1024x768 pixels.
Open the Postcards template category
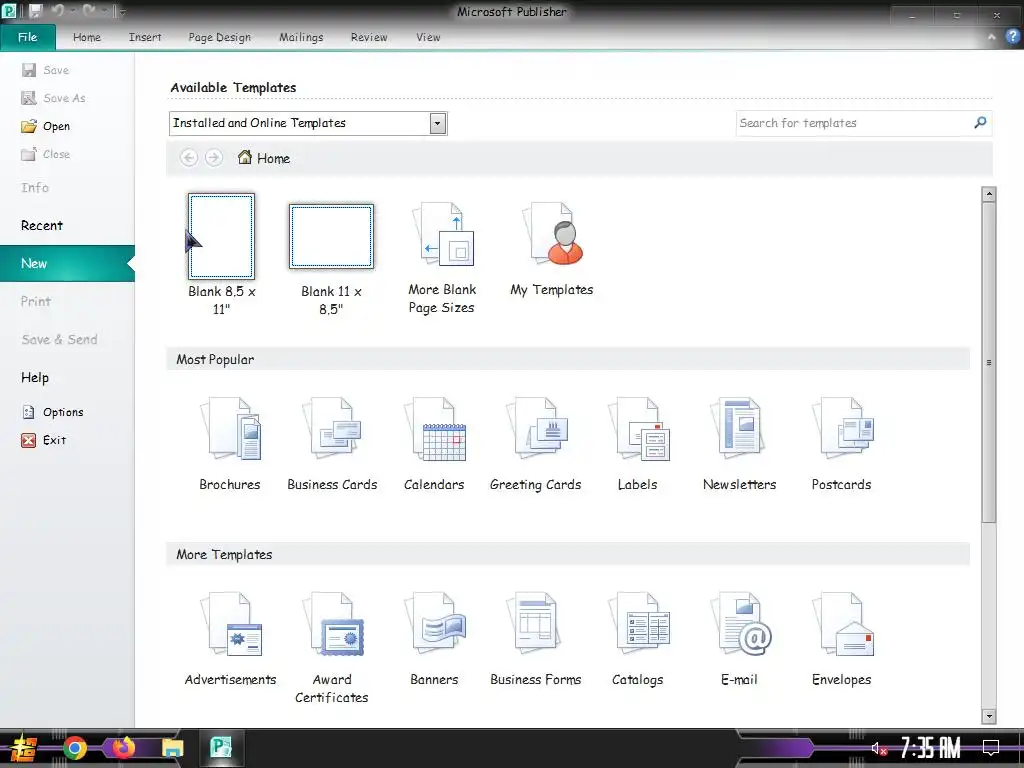coord(842,444)
